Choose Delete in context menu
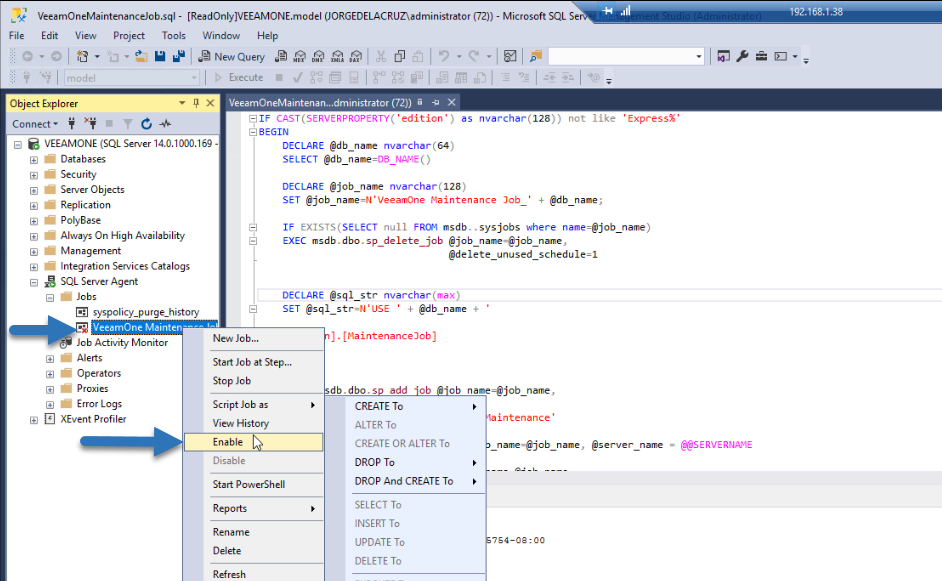 [x=254, y=551]
